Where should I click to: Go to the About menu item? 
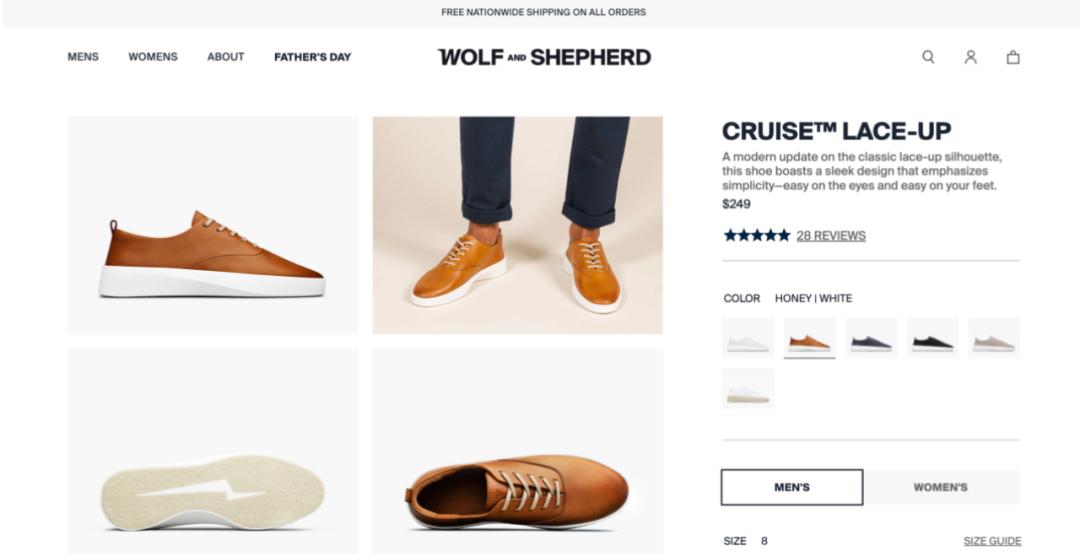click(226, 57)
